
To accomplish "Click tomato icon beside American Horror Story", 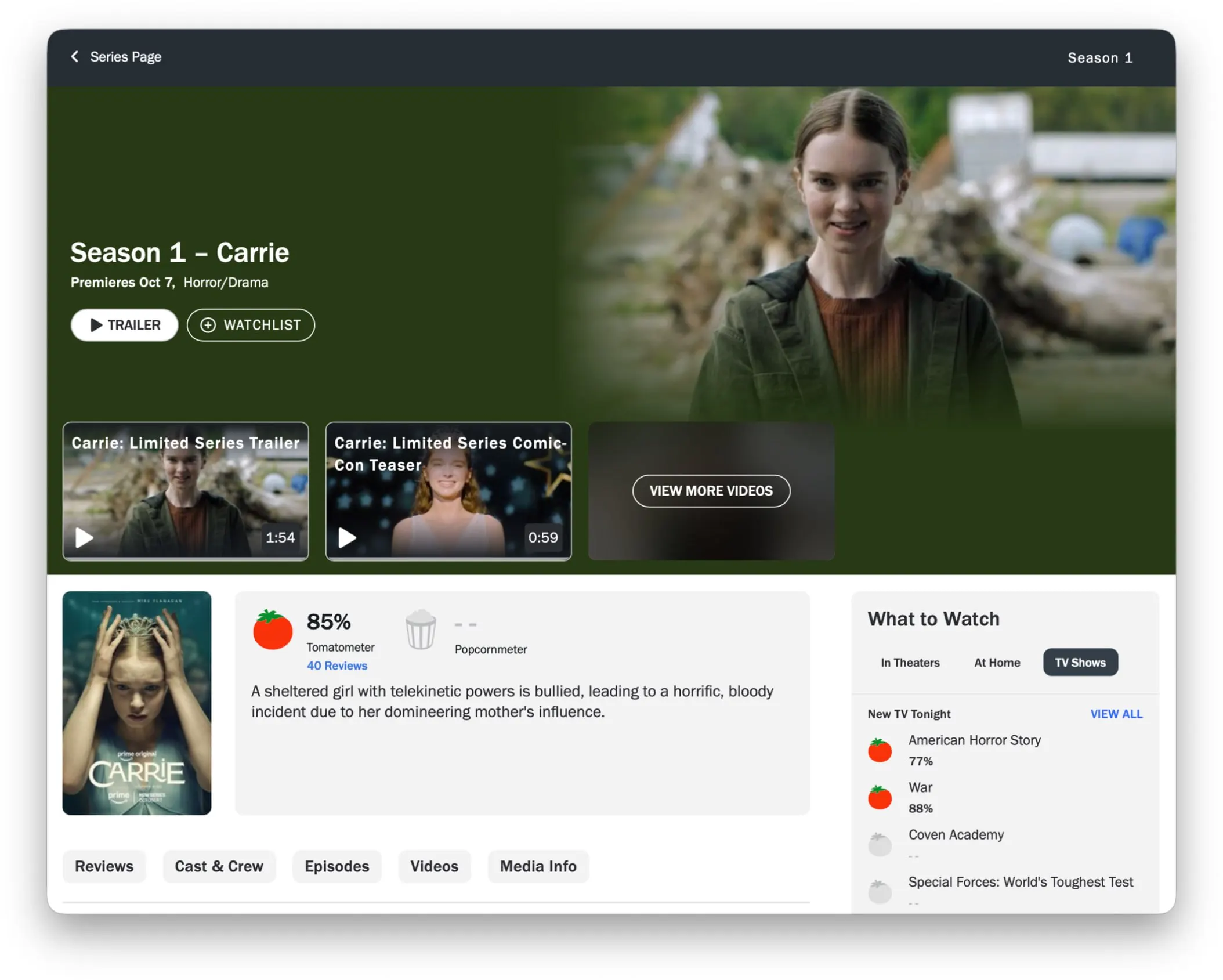I will pos(880,750).
